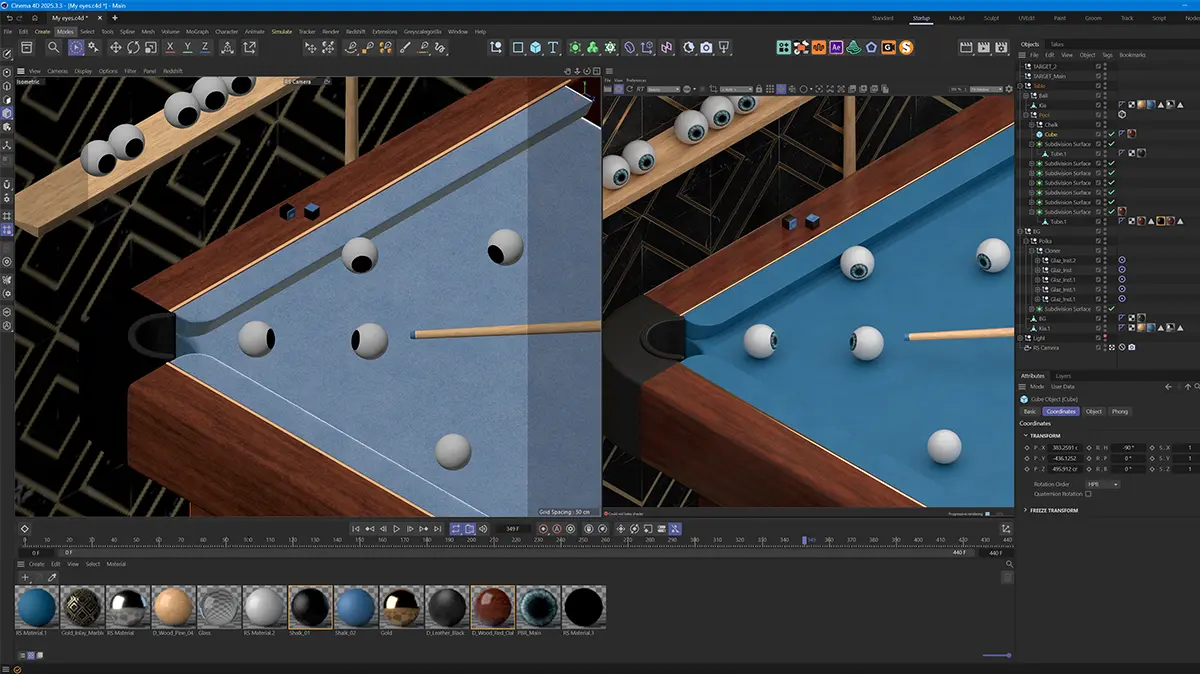Screen dimensions: 1200x674
Task: Select the D_Wood_Red_Oak material swatch
Action: 492,607
